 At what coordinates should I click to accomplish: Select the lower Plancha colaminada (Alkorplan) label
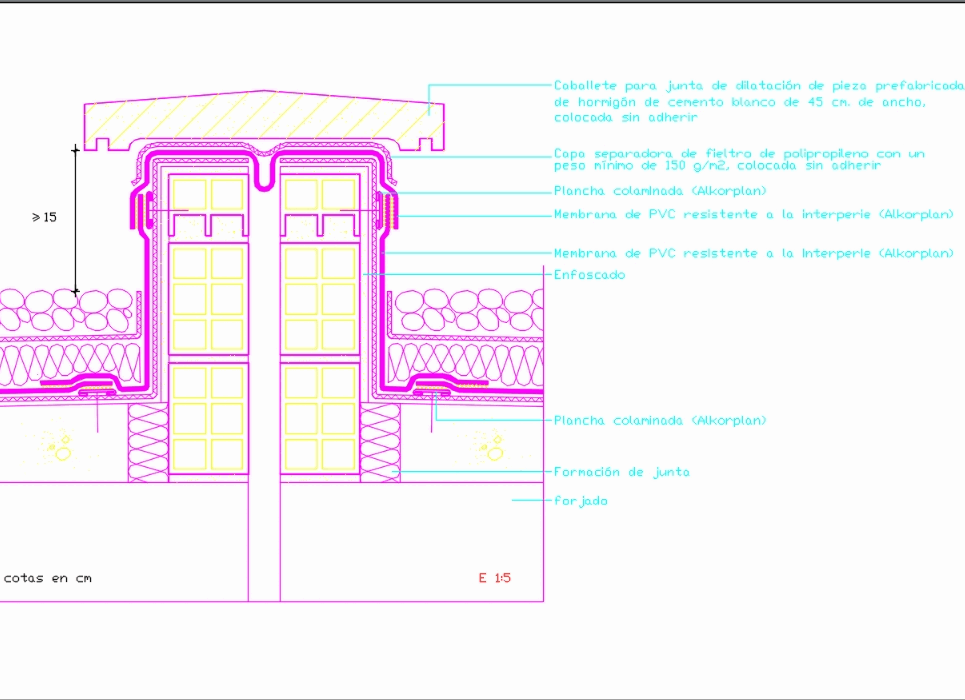coord(660,420)
